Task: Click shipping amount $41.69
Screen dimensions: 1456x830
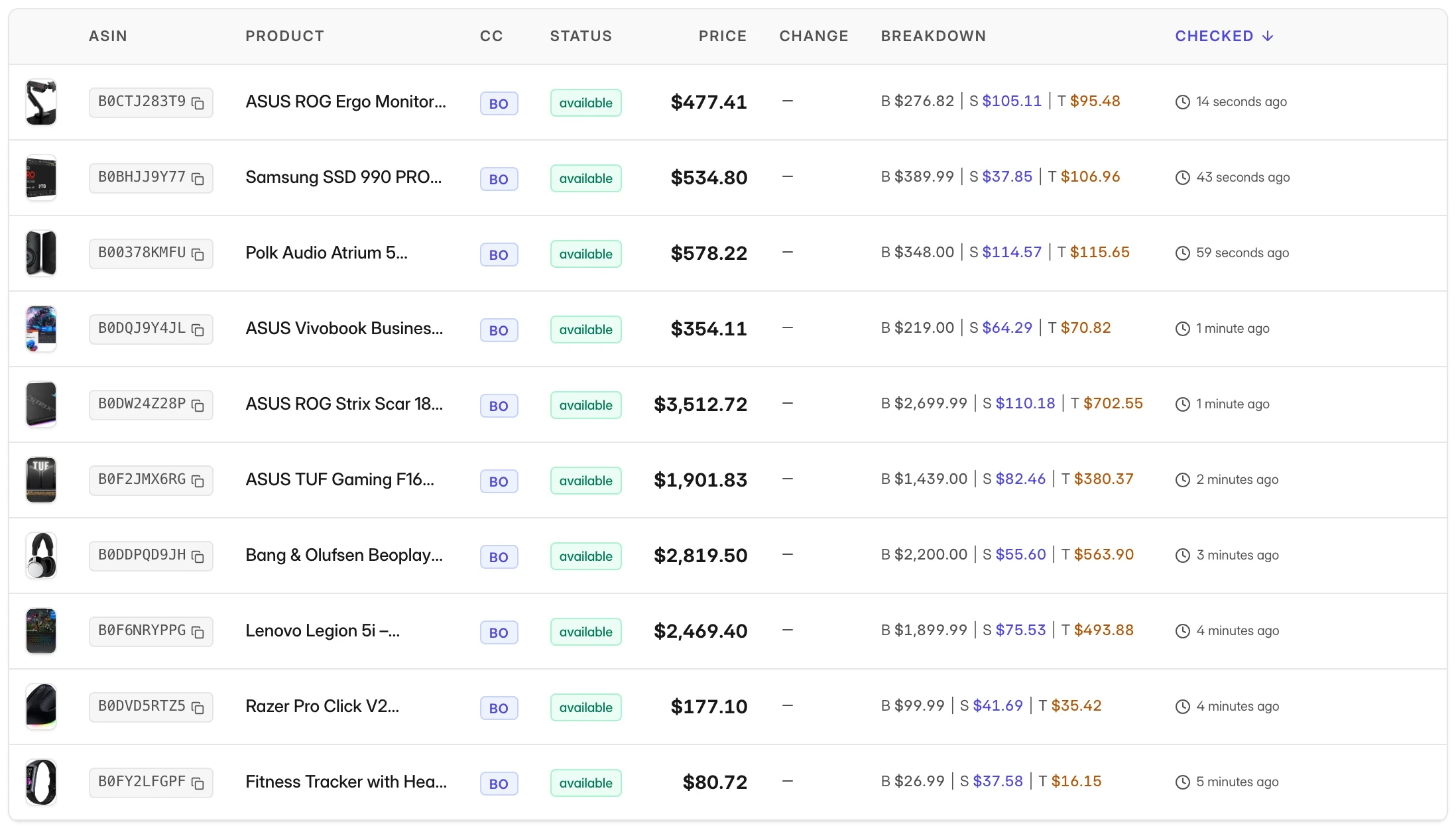Action: [998, 705]
